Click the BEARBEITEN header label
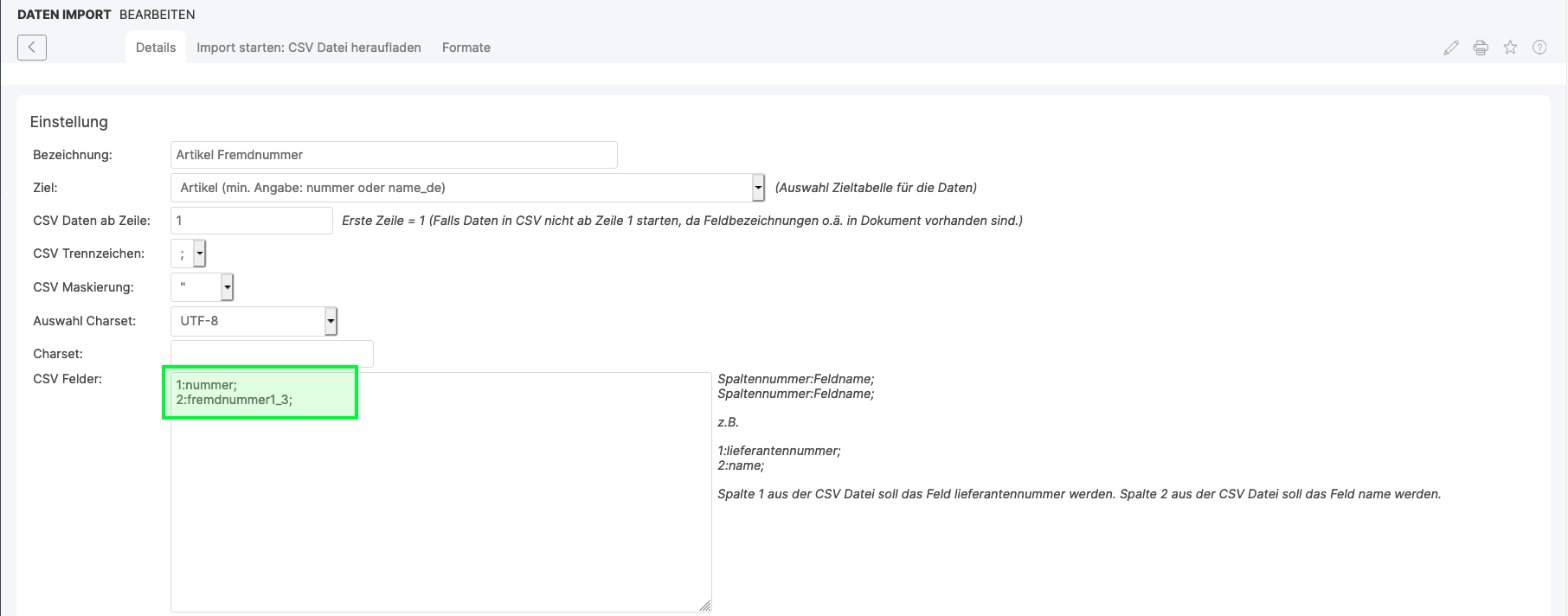Screen dimensions: 1568x616 tap(157, 15)
